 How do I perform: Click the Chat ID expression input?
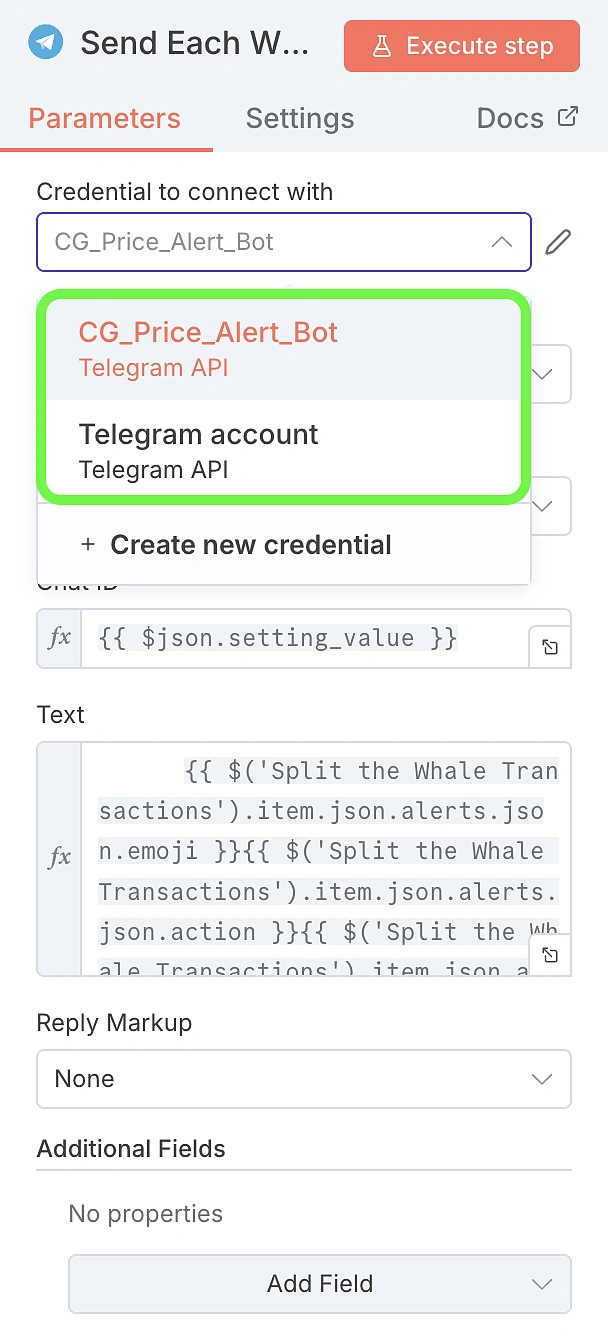310,638
